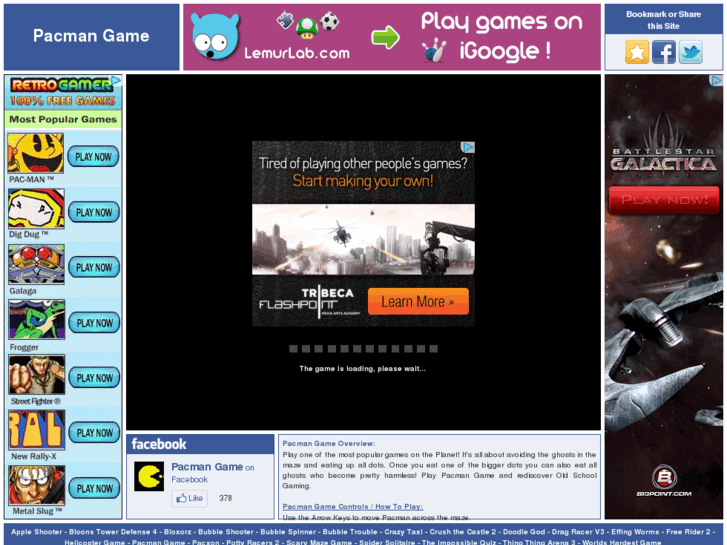Open AdChoices icon on Retro Gamer ad

click(x=116, y=81)
